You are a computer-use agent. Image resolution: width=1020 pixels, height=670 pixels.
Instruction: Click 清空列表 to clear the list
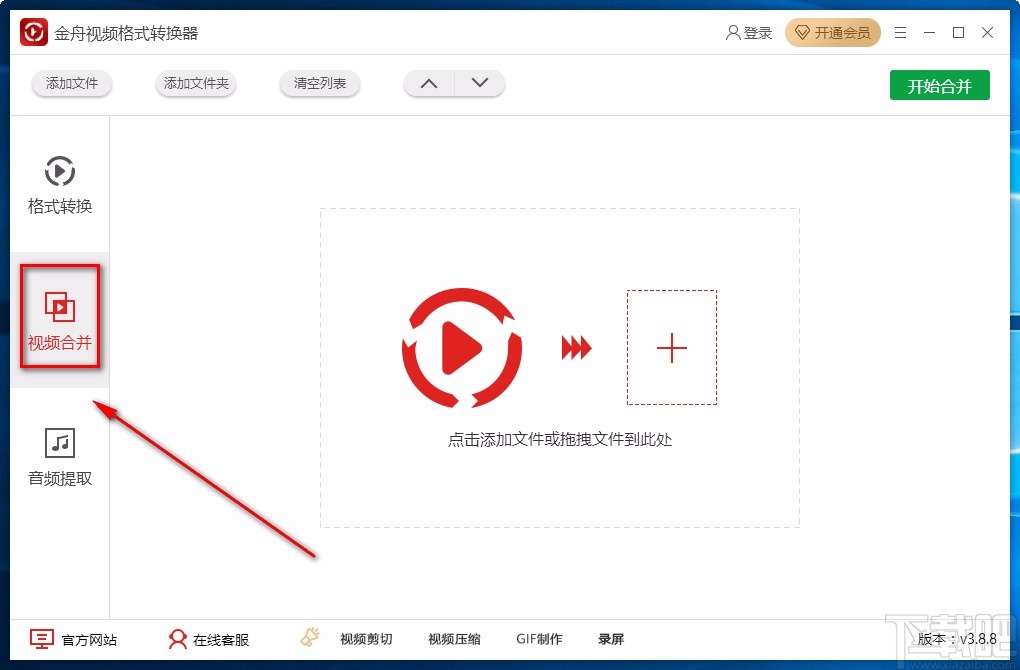pos(319,84)
